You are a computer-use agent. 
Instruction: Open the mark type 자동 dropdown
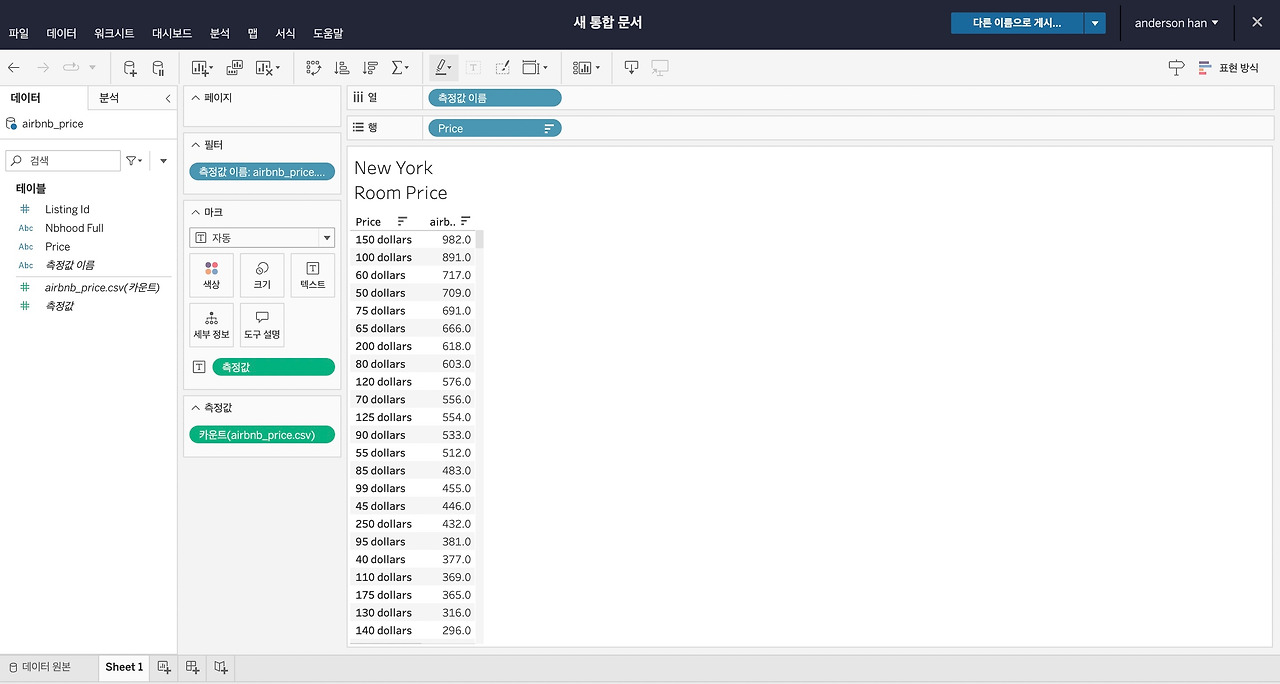[x=262, y=238]
